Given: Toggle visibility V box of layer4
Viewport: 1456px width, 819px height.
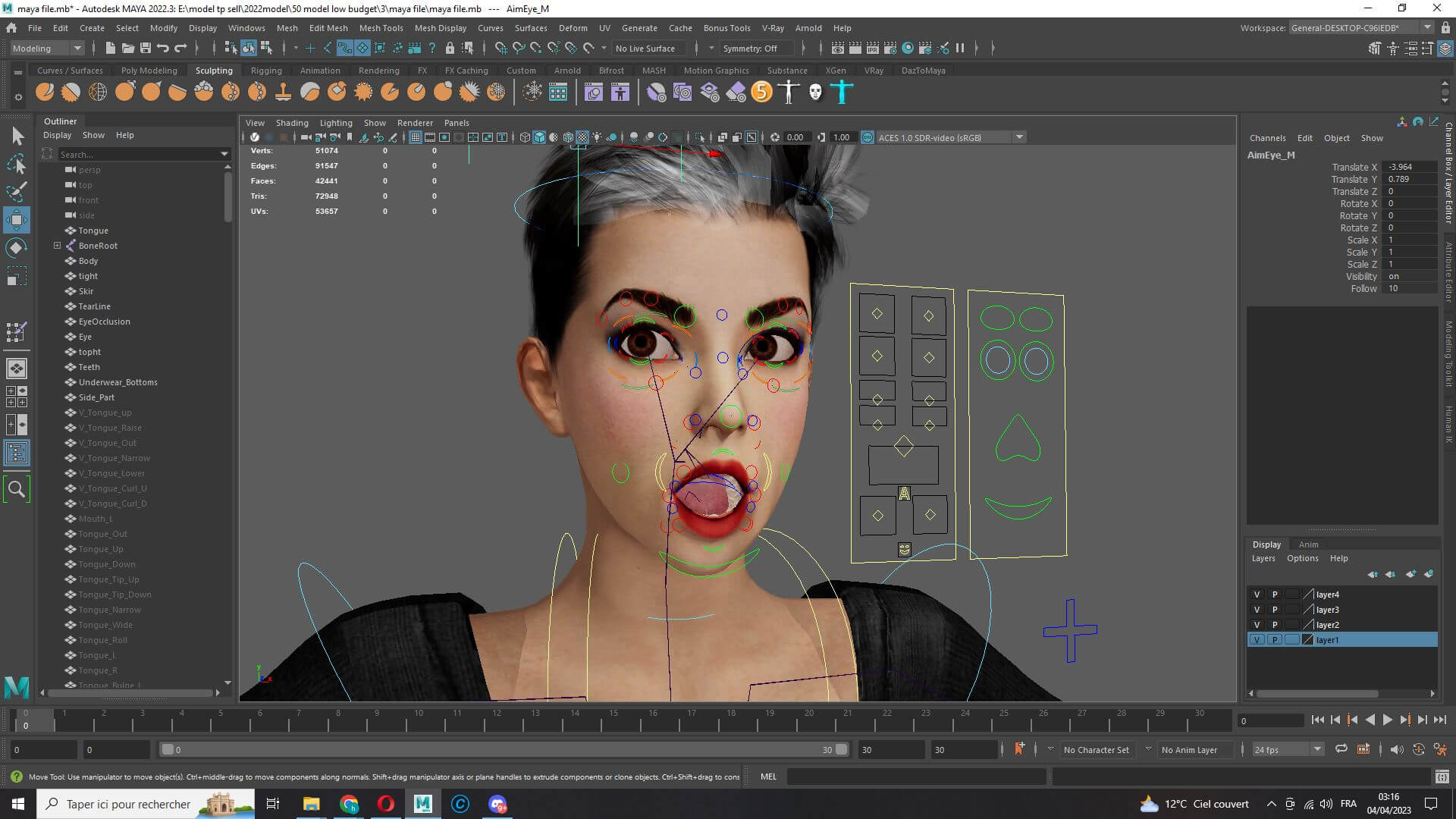Looking at the screenshot, I should point(1257,595).
